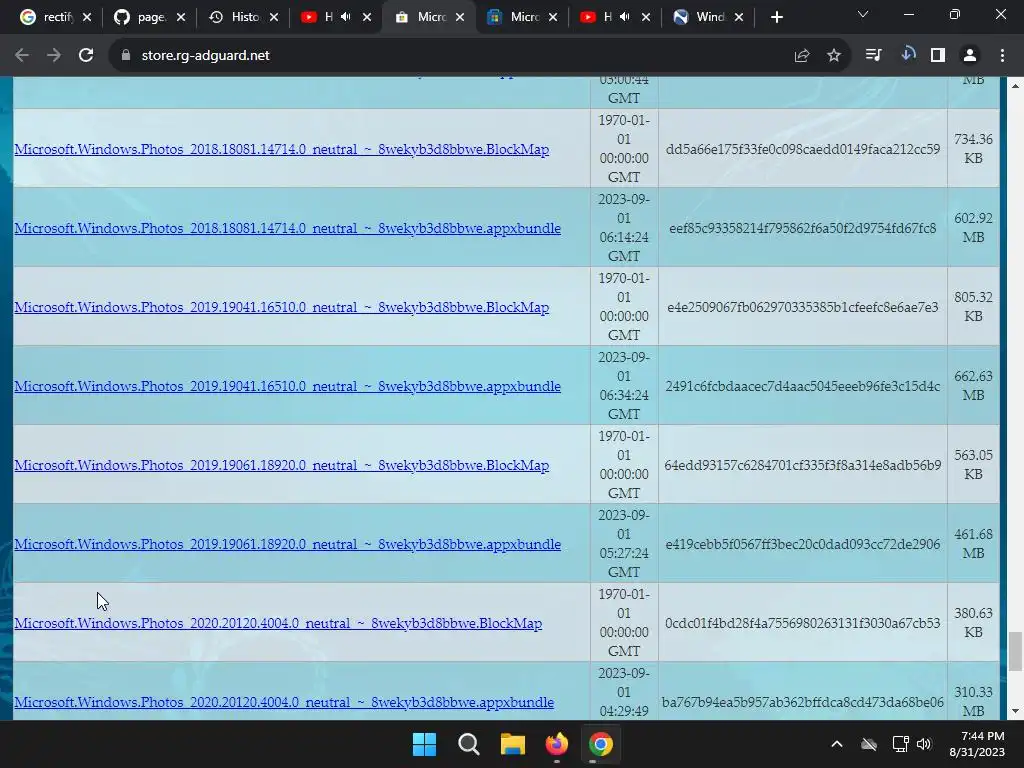
Task: Open the clock showing 7:44 PM
Action: point(977,744)
